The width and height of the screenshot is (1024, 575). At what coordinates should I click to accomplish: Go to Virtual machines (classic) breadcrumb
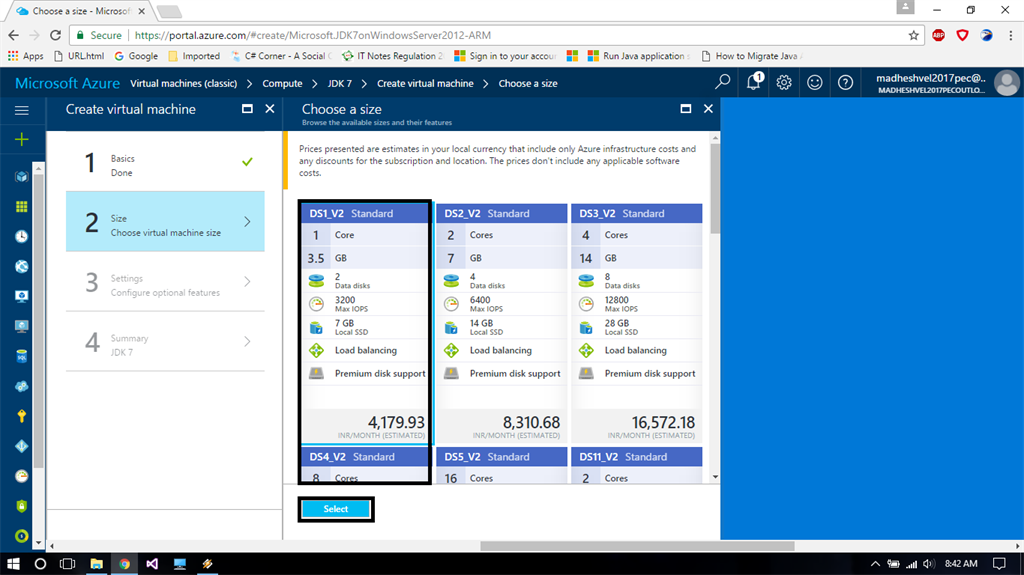pyautogui.click(x=184, y=83)
